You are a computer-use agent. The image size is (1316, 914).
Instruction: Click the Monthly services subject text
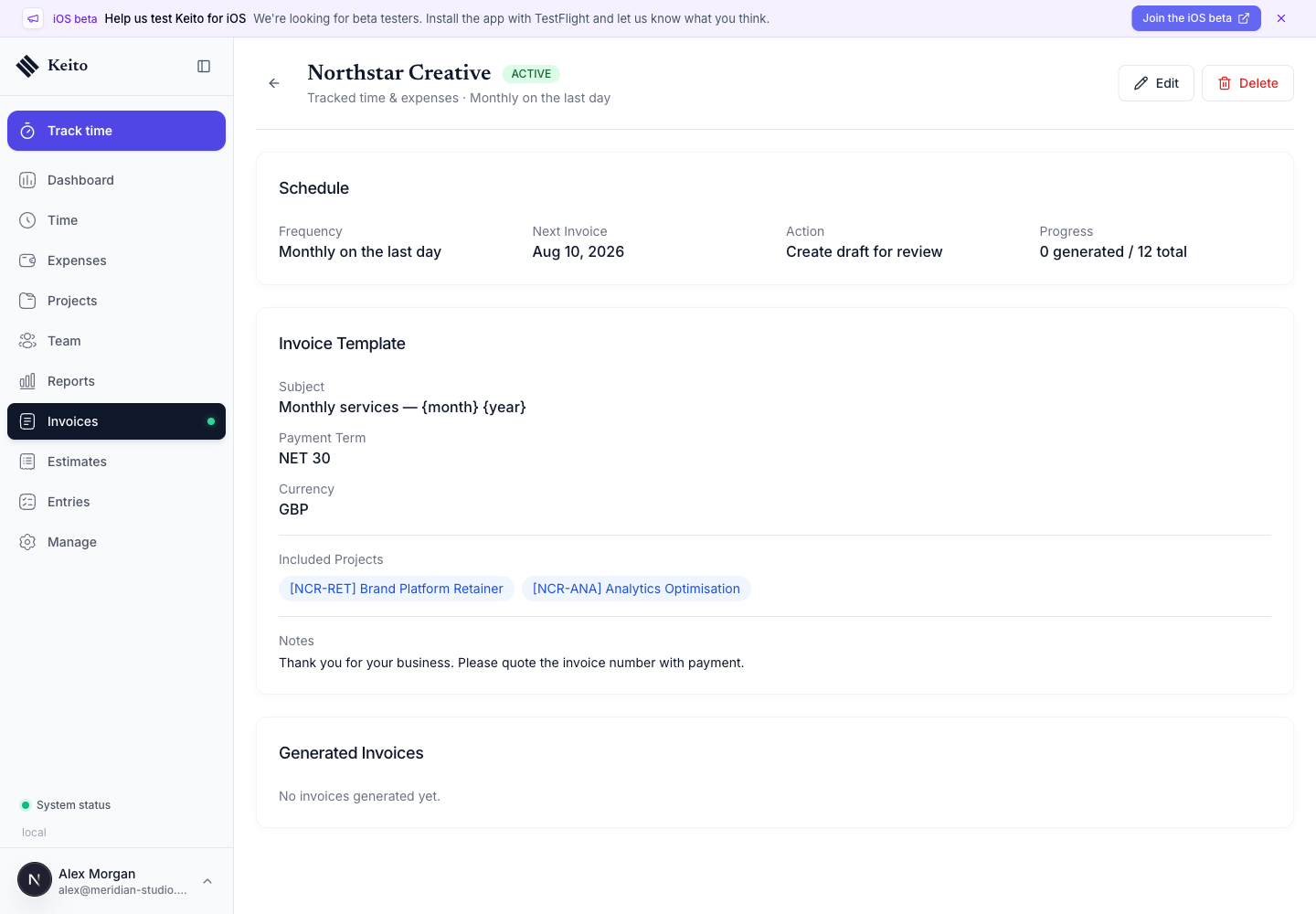402,407
